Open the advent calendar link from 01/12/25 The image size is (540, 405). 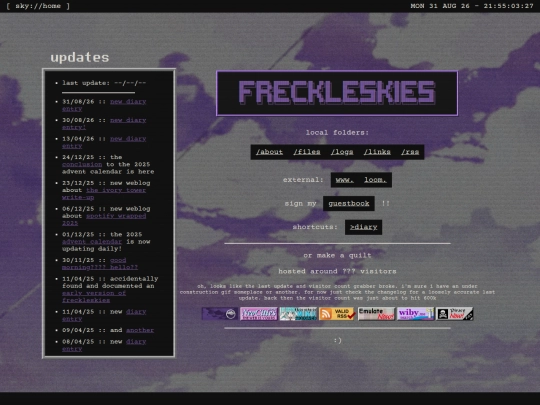pos(92,242)
